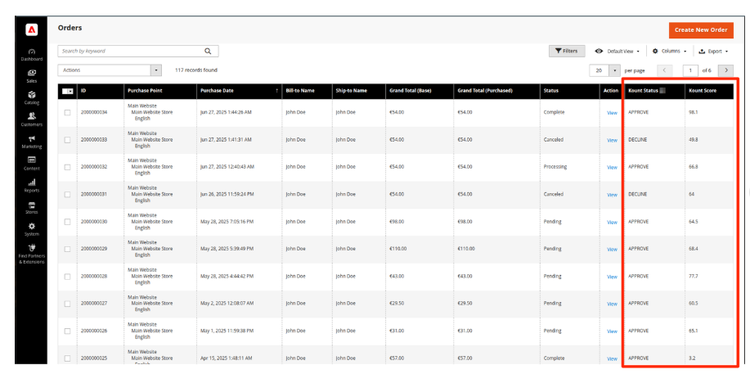Open the Columns menu
The image size is (750, 383).
pyautogui.click(x=670, y=51)
